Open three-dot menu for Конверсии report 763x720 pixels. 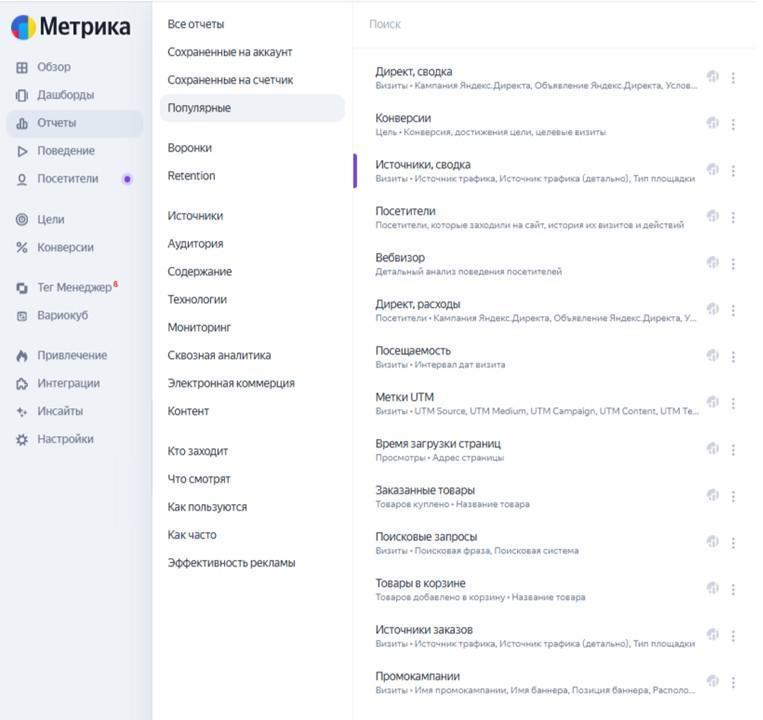click(x=733, y=124)
